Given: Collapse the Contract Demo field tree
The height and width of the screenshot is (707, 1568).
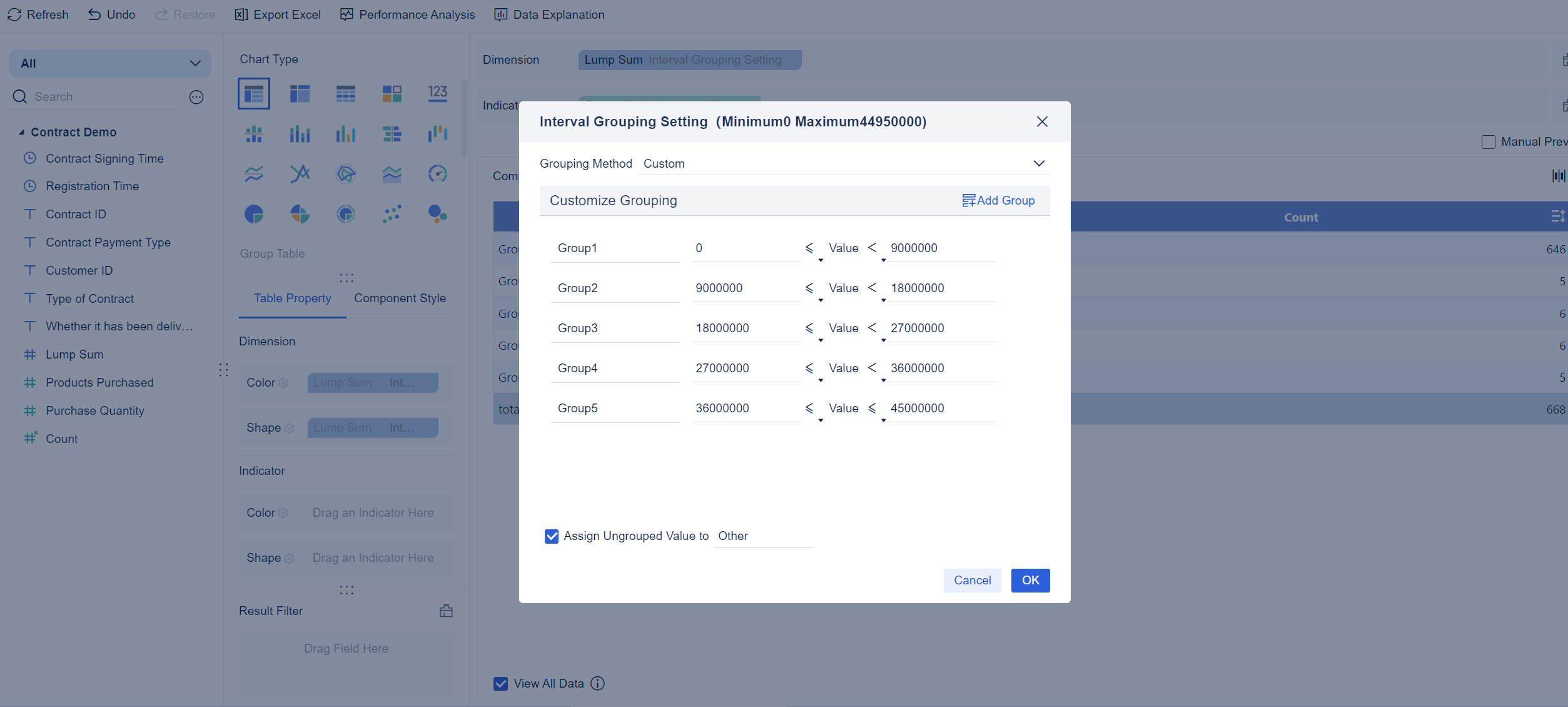Looking at the screenshot, I should (21, 132).
